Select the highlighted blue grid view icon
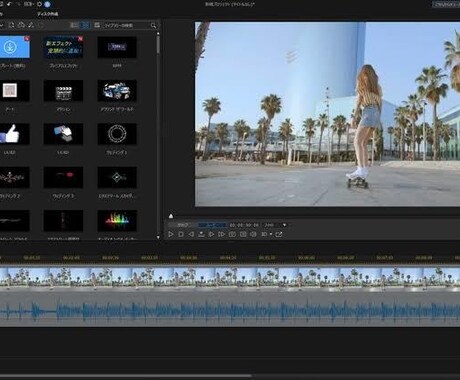The image size is (460, 380). pyautogui.click(x=85, y=25)
